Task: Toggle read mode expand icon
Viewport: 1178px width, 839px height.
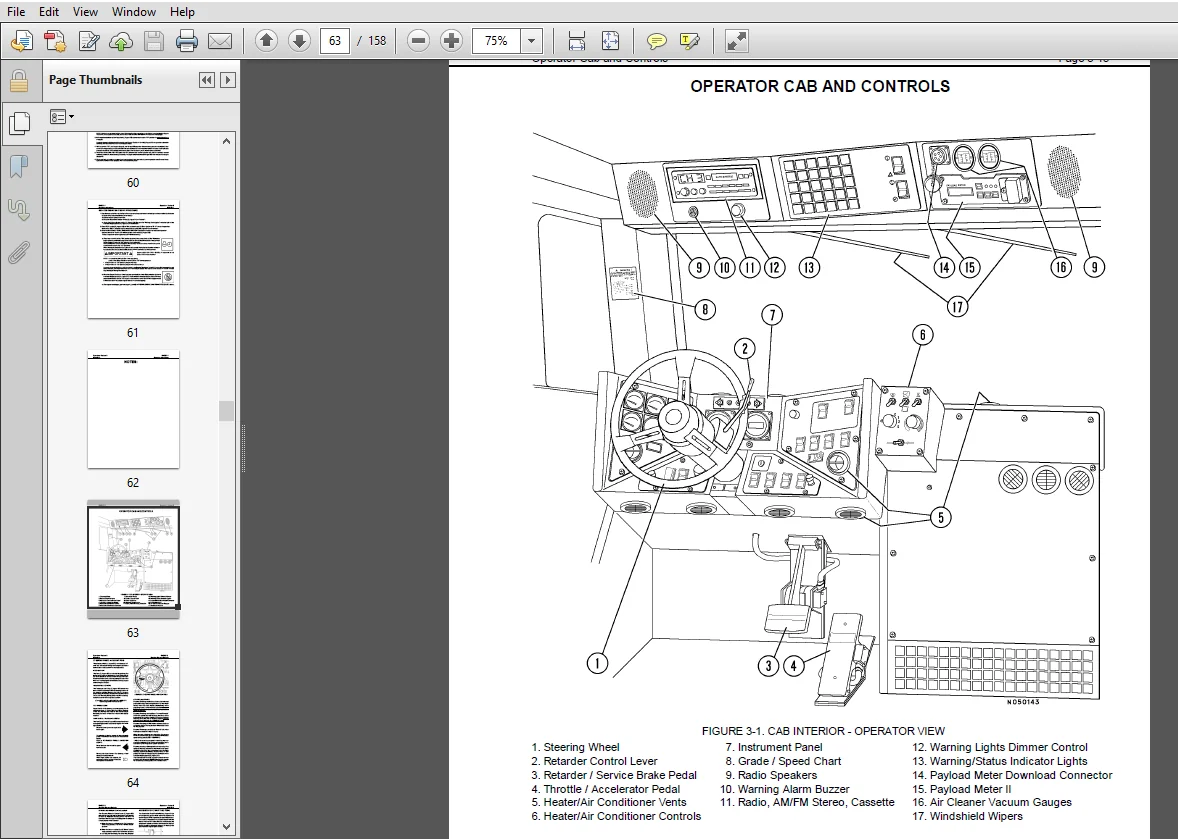Action: click(736, 41)
